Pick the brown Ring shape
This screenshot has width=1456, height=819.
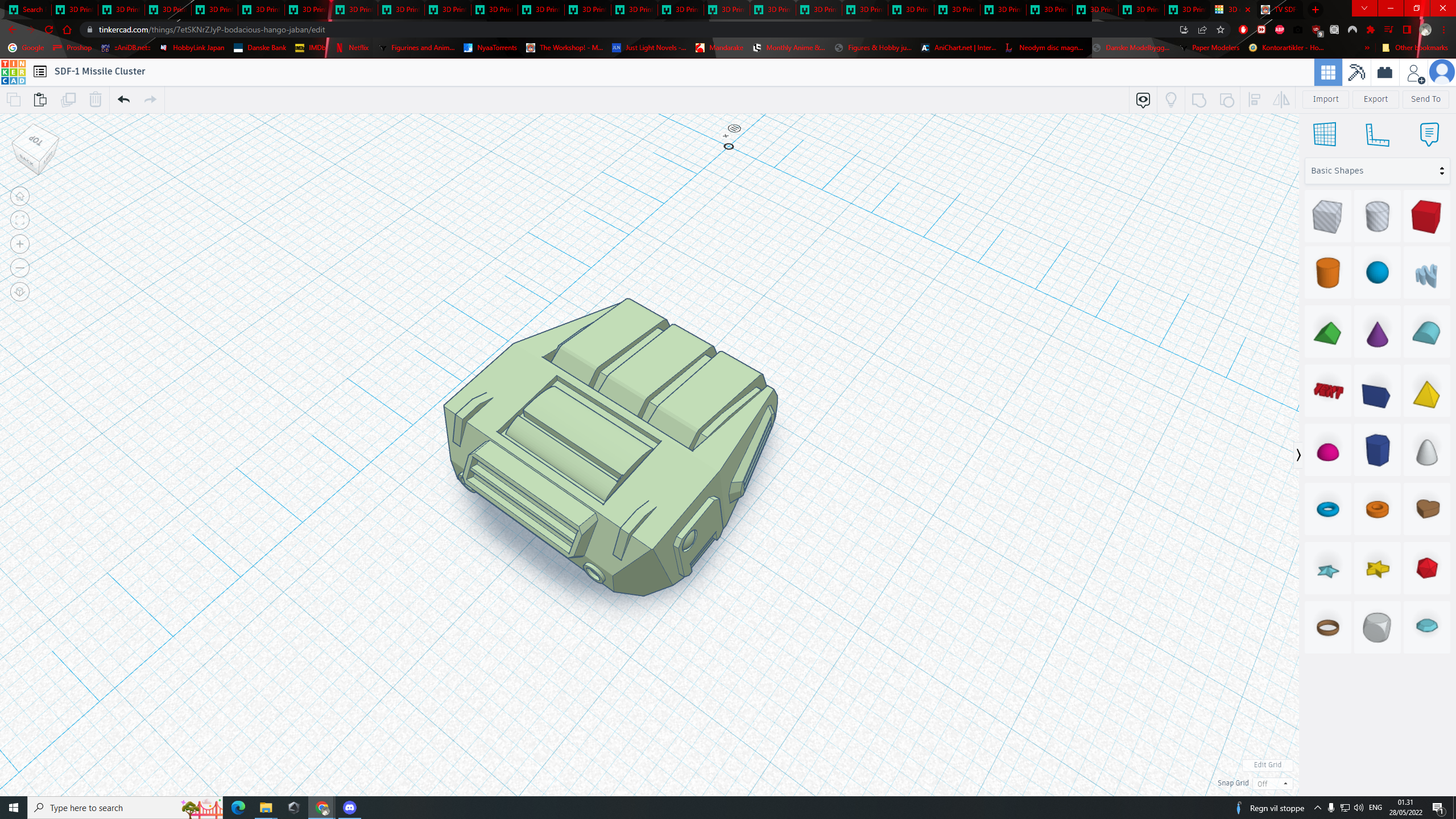(1327, 627)
